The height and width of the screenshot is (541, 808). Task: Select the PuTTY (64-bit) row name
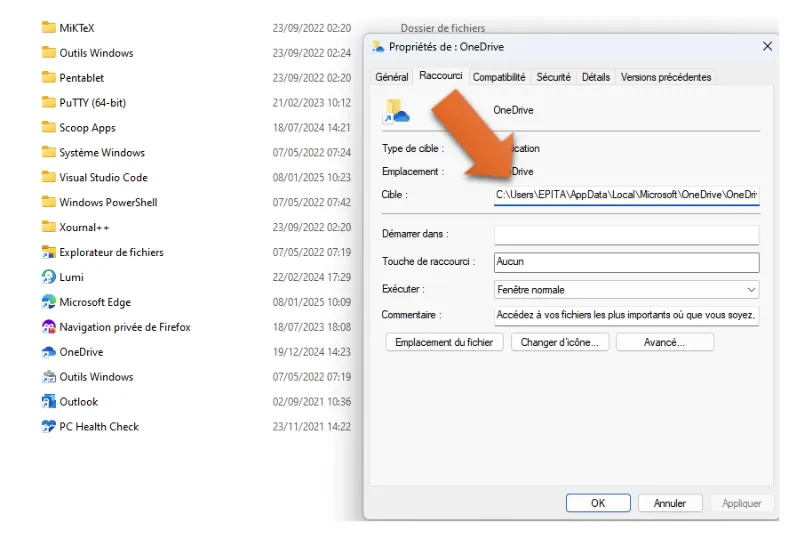point(93,103)
